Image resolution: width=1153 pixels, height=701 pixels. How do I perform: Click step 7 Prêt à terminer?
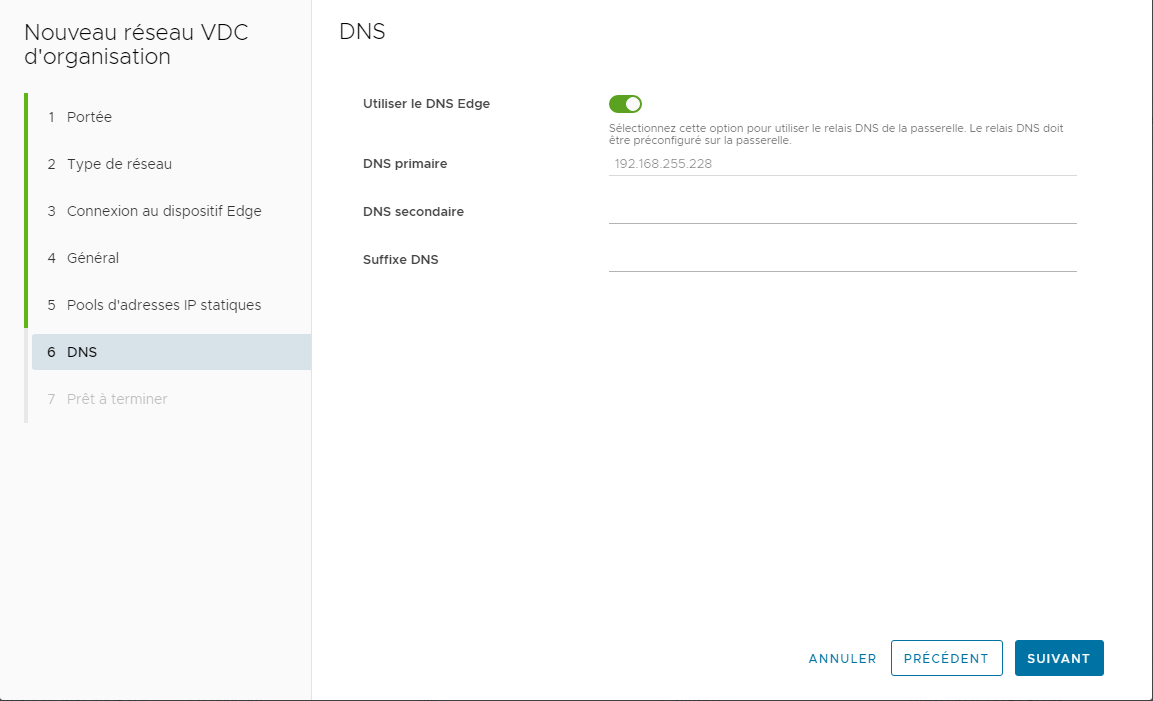coord(171,399)
